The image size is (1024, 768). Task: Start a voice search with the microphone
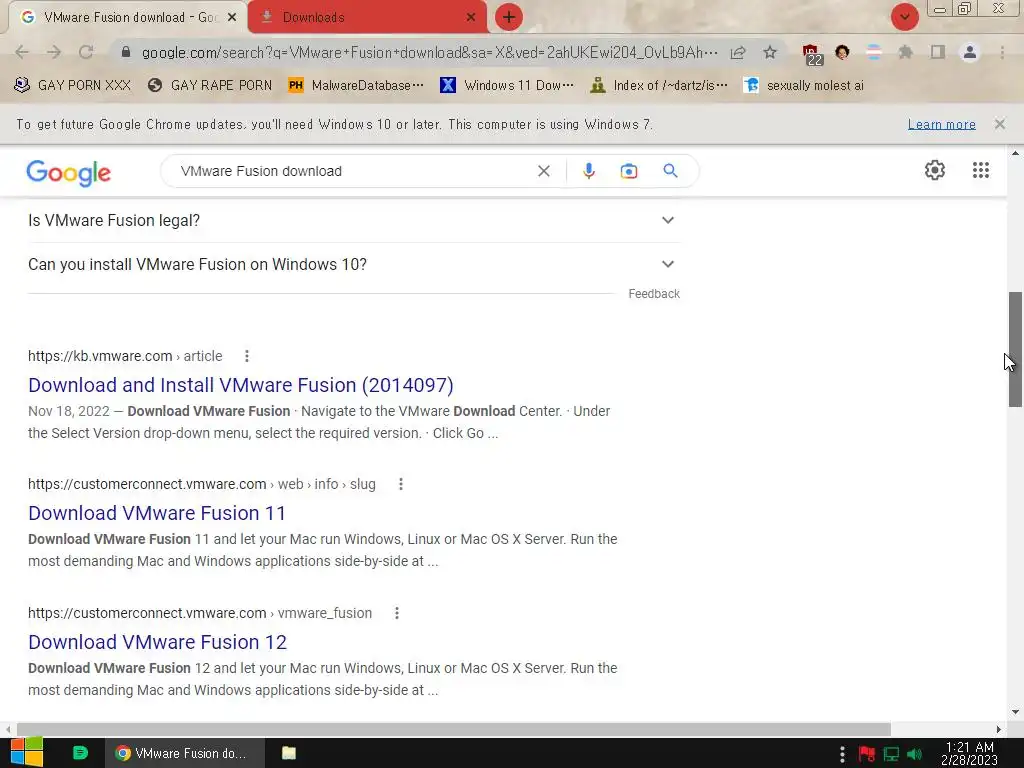coord(588,171)
